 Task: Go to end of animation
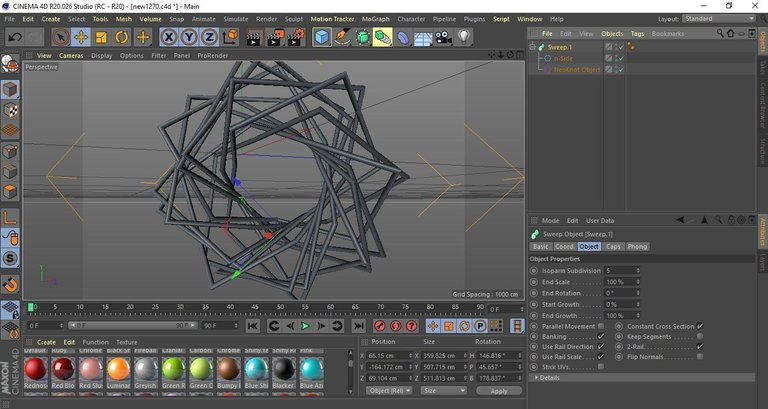[x=359, y=326]
